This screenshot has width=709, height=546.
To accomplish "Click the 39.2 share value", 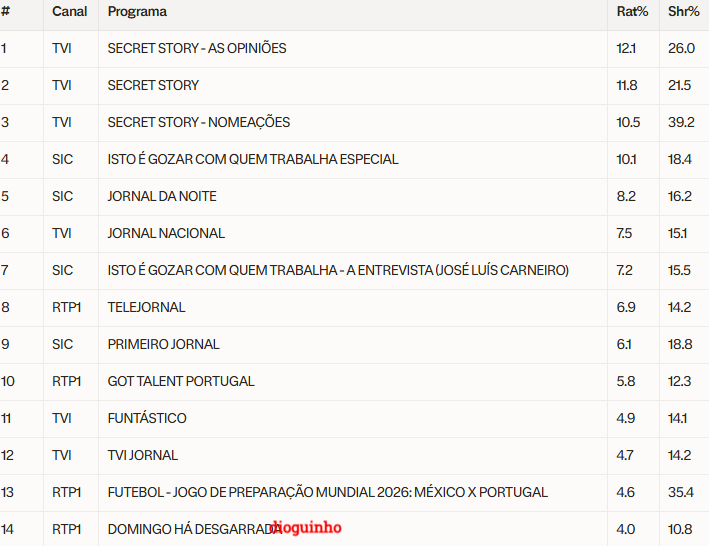I will tap(681, 122).
